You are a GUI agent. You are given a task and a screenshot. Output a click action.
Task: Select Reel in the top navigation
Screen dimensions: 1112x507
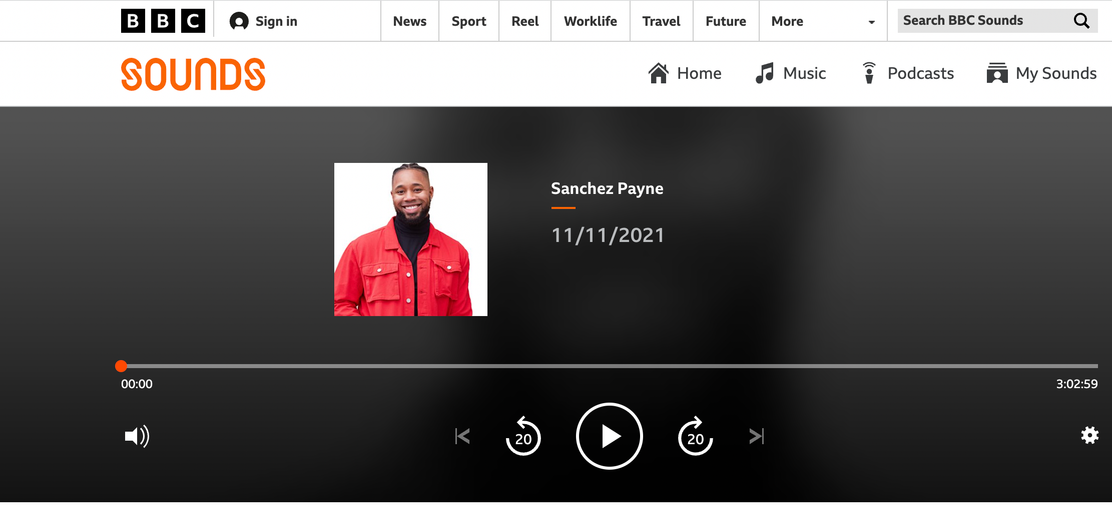[525, 21]
